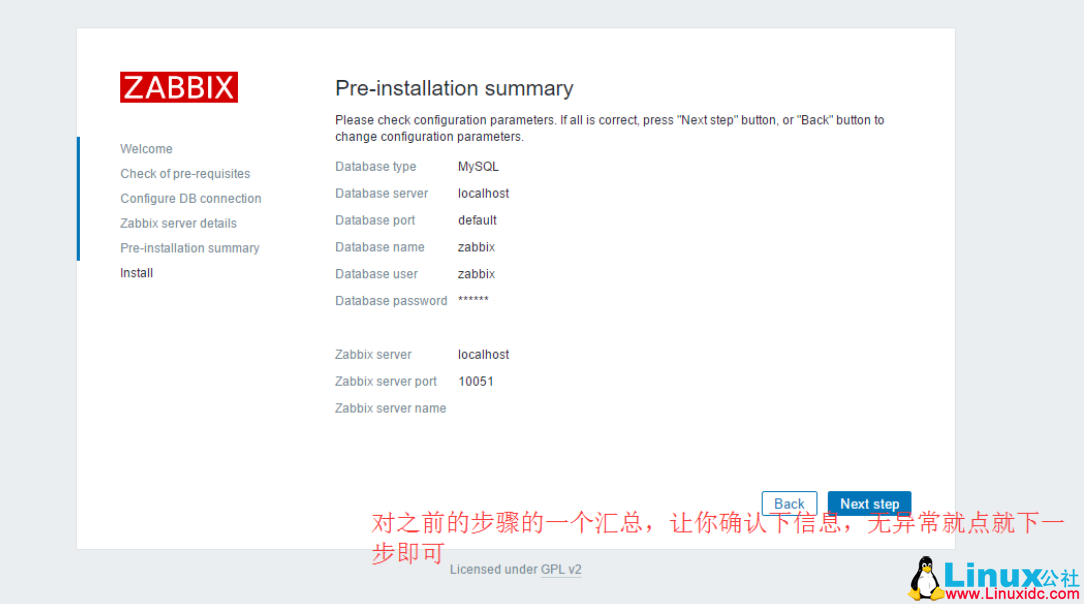Screen dimensions: 1084x604
Task: Select Zabbix server details step
Action: (178, 223)
